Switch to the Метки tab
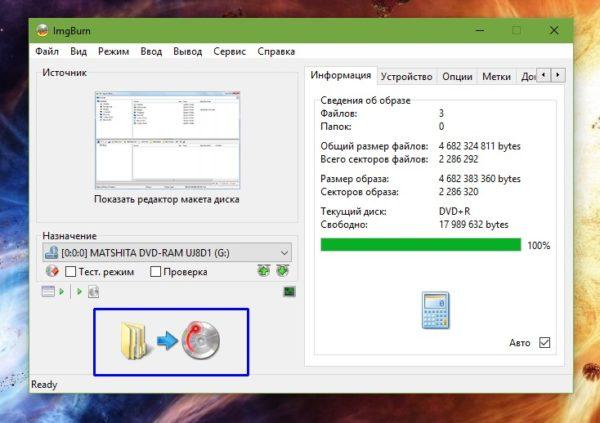Screen dimensions: 600x423 coord(496,77)
